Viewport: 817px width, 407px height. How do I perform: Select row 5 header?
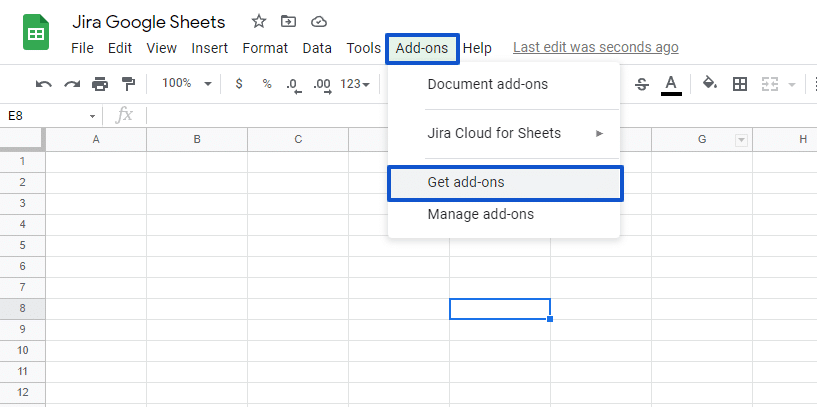pyautogui.click(x=22, y=245)
